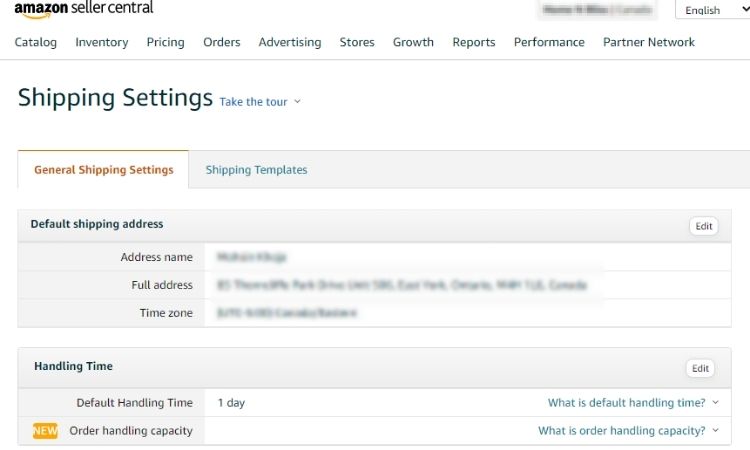Go to the Performance menu
The height and width of the screenshot is (450, 750).
click(549, 42)
